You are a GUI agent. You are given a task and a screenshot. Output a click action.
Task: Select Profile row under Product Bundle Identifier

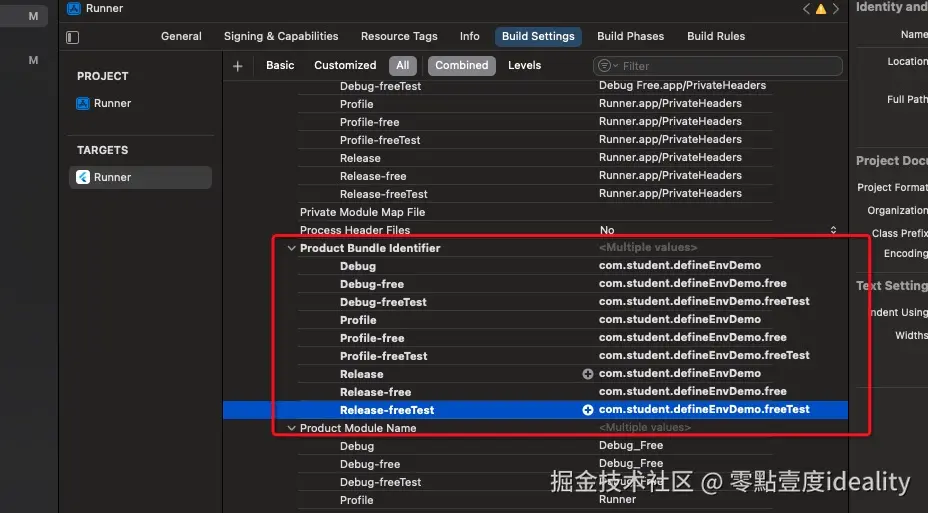(x=536, y=320)
